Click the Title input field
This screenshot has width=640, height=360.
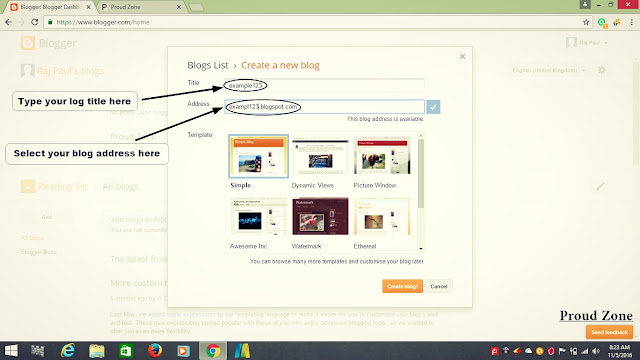(x=324, y=85)
